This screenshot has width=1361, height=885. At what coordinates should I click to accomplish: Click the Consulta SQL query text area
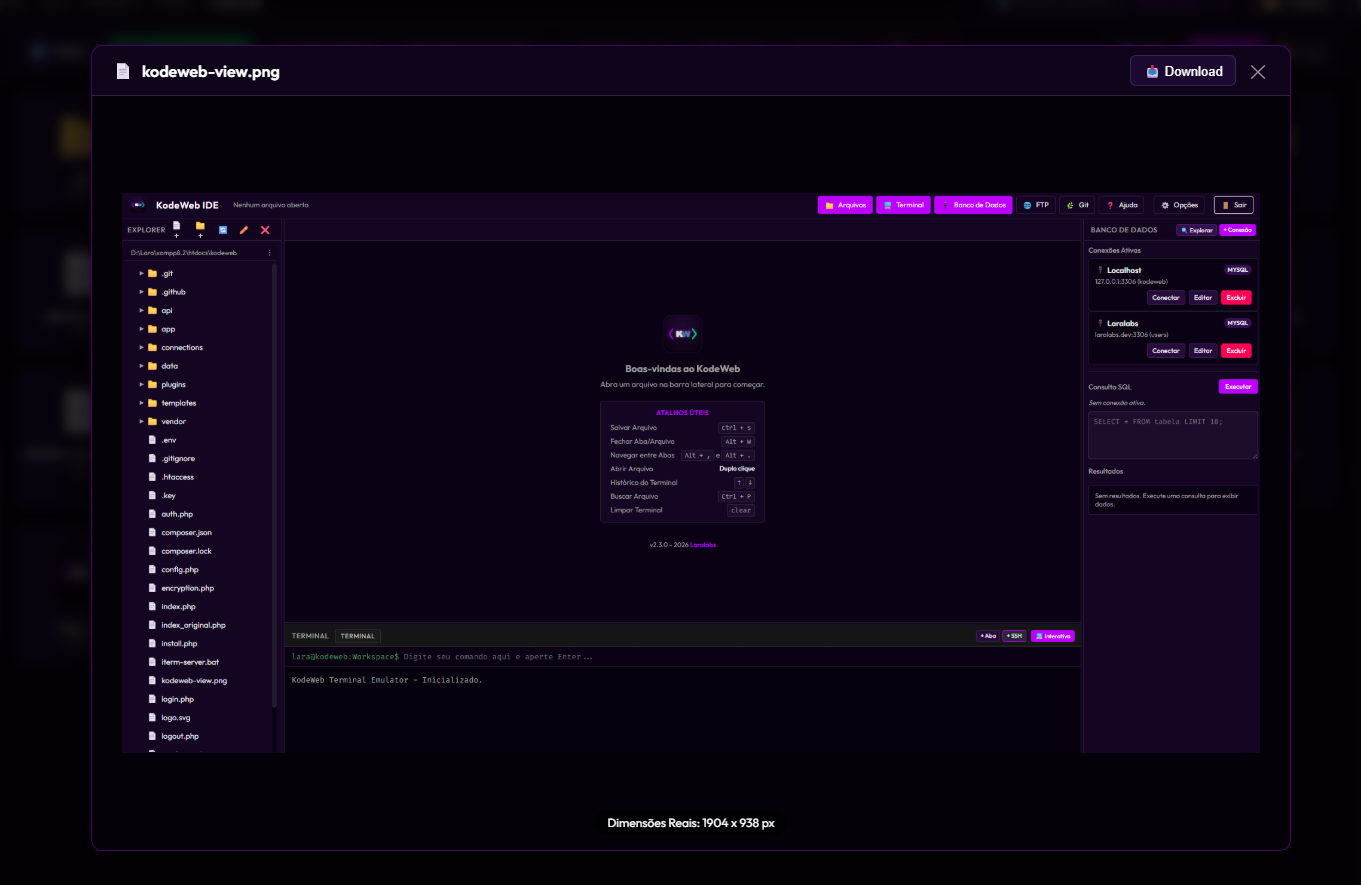coord(1173,435)
